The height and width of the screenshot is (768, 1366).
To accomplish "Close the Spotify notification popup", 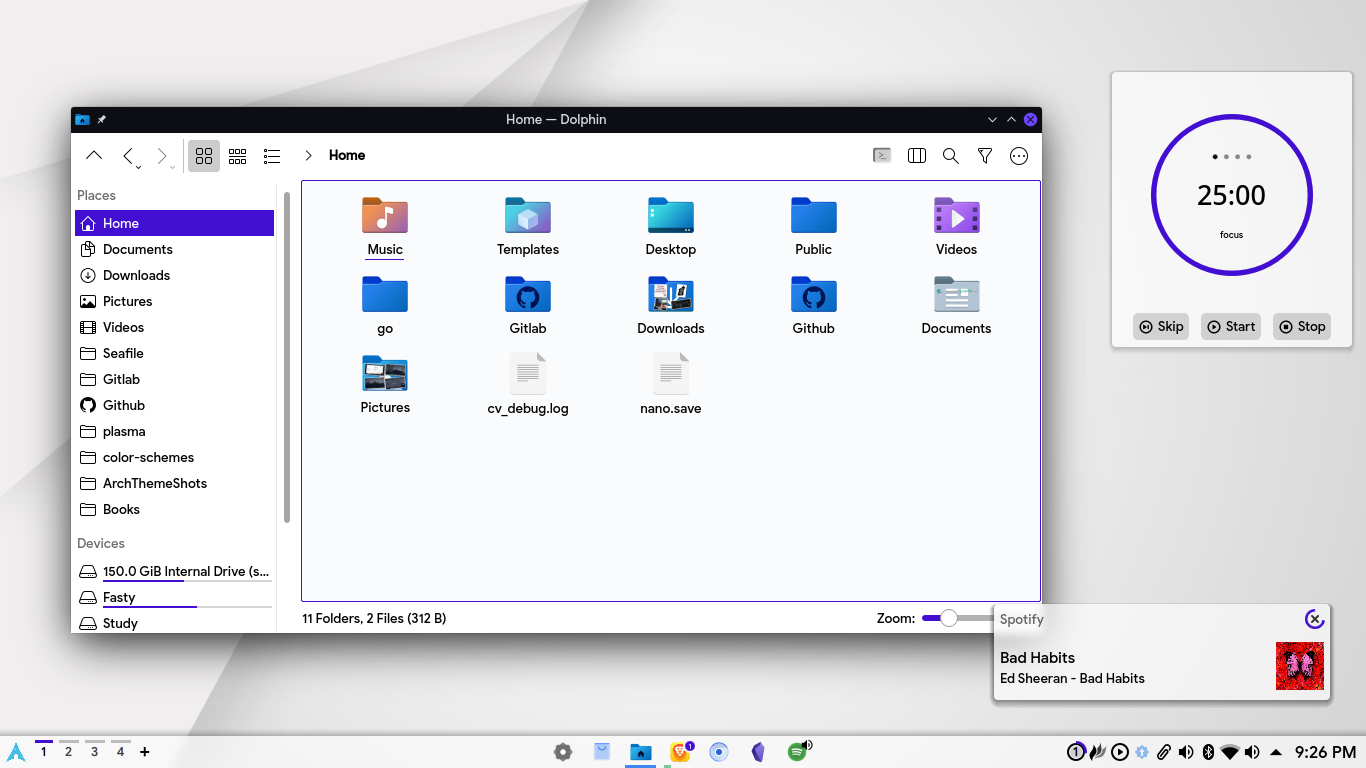I will pos(1315,619).
